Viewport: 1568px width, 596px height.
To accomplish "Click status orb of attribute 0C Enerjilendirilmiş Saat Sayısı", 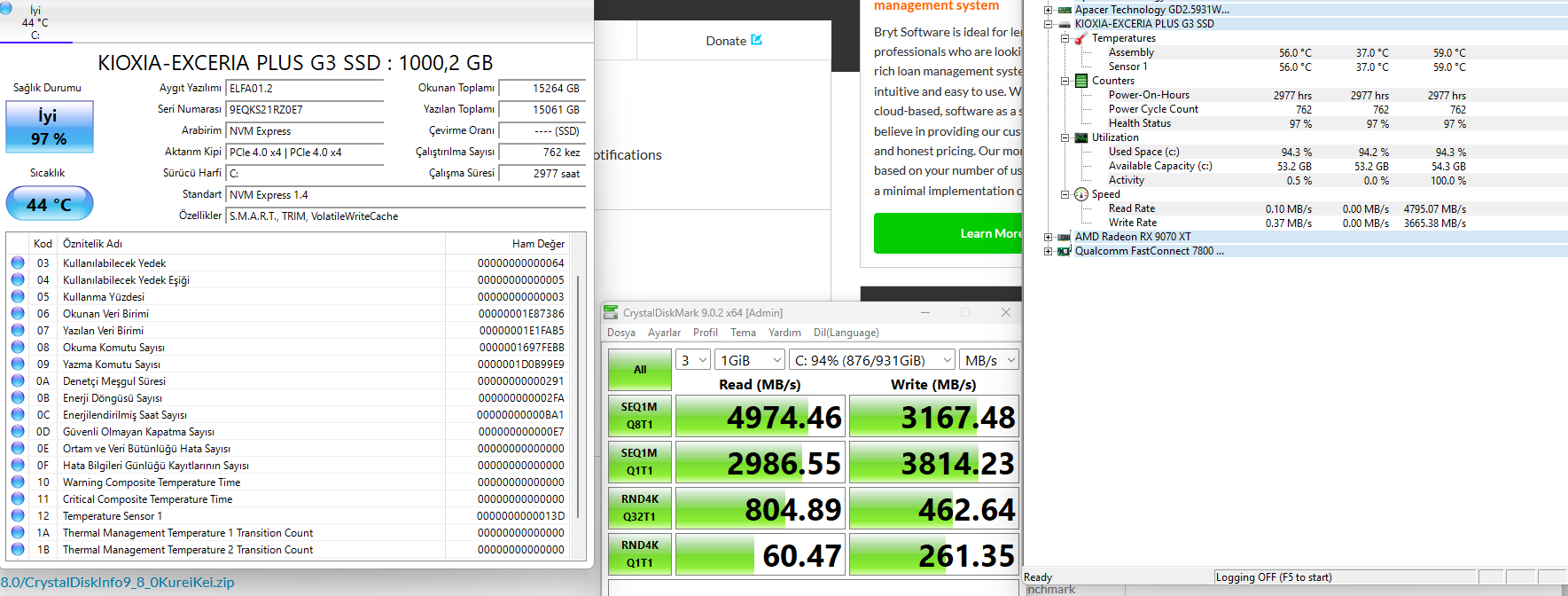I will 18,414.
